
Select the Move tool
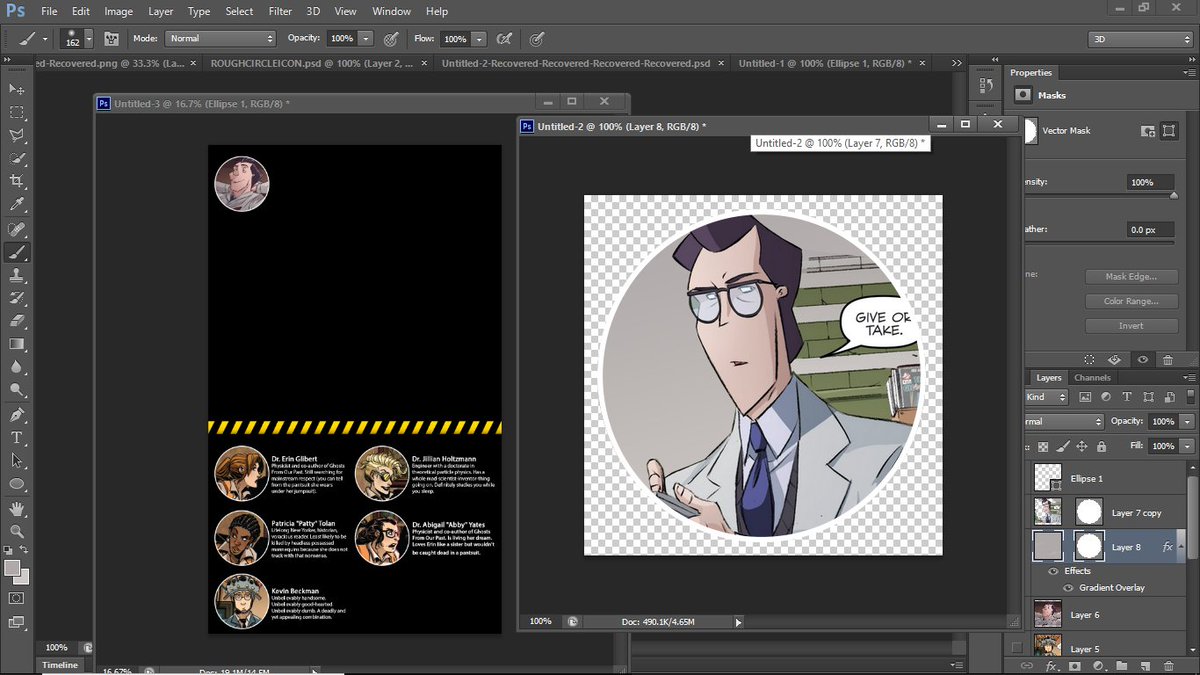point(17,90)
